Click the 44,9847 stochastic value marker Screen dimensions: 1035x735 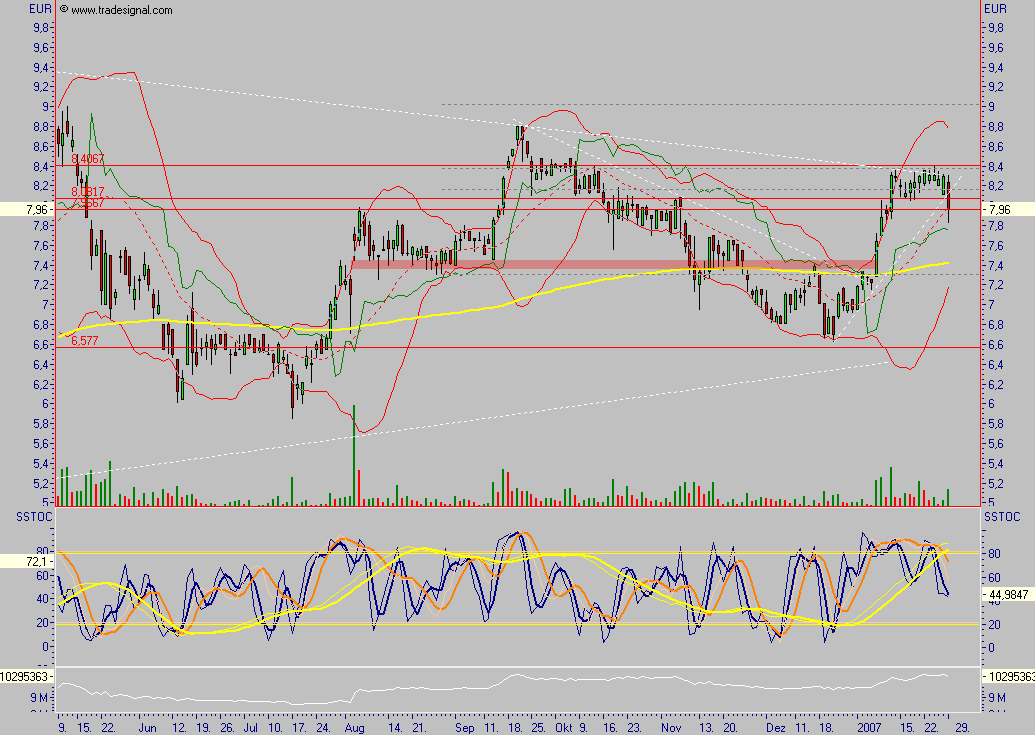pos(1008,594)
